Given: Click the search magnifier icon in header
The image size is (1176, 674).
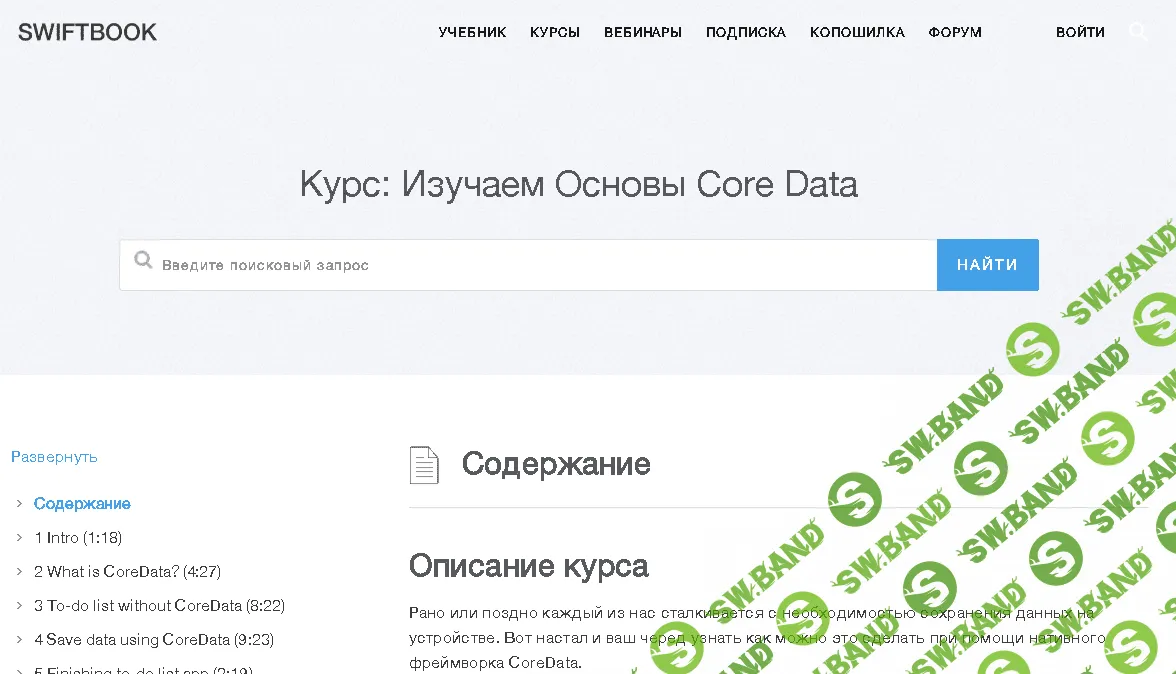Looking at the screenshot, I should point(1139,31).
